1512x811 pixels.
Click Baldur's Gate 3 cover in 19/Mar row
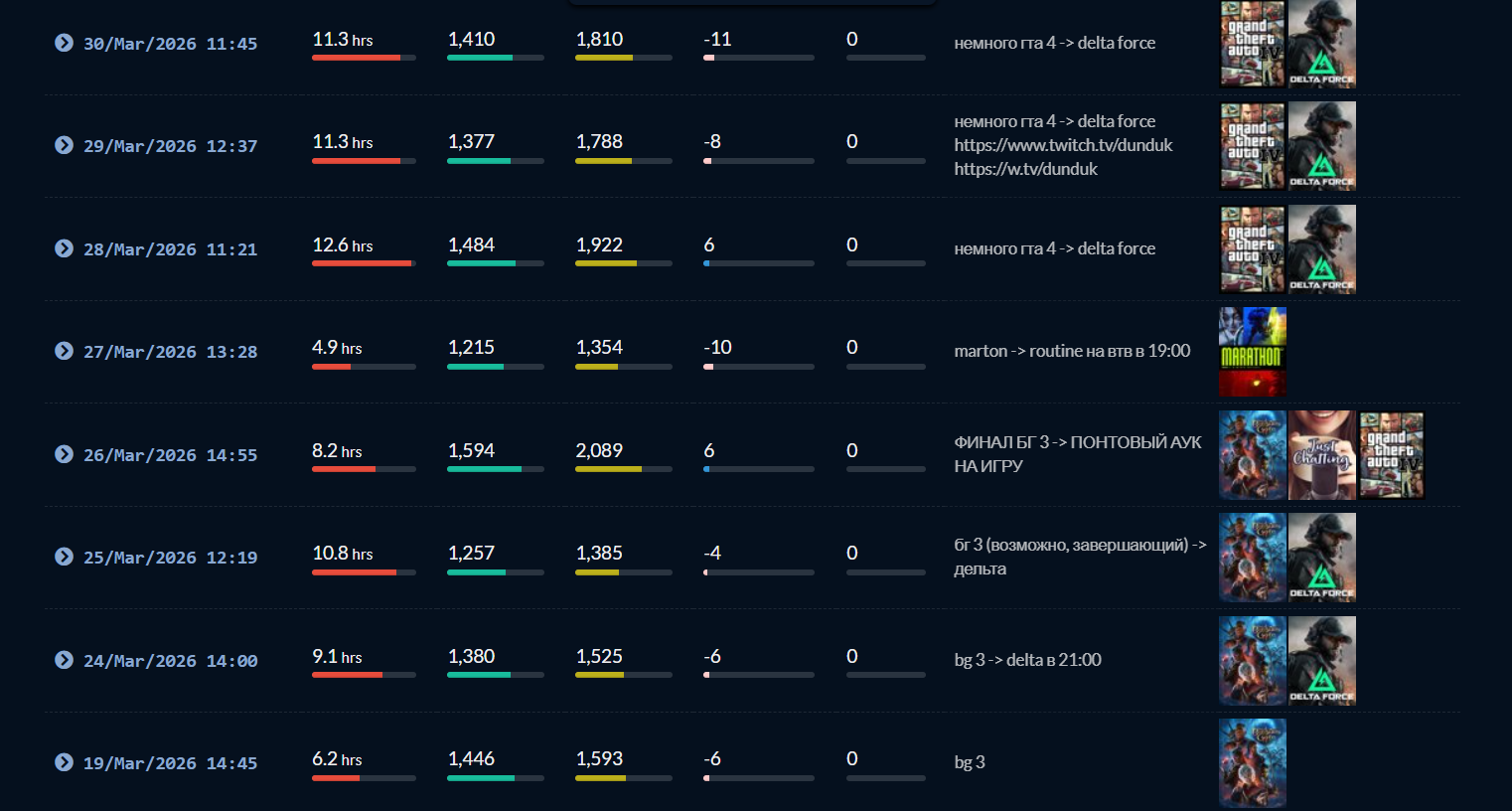1253,763
